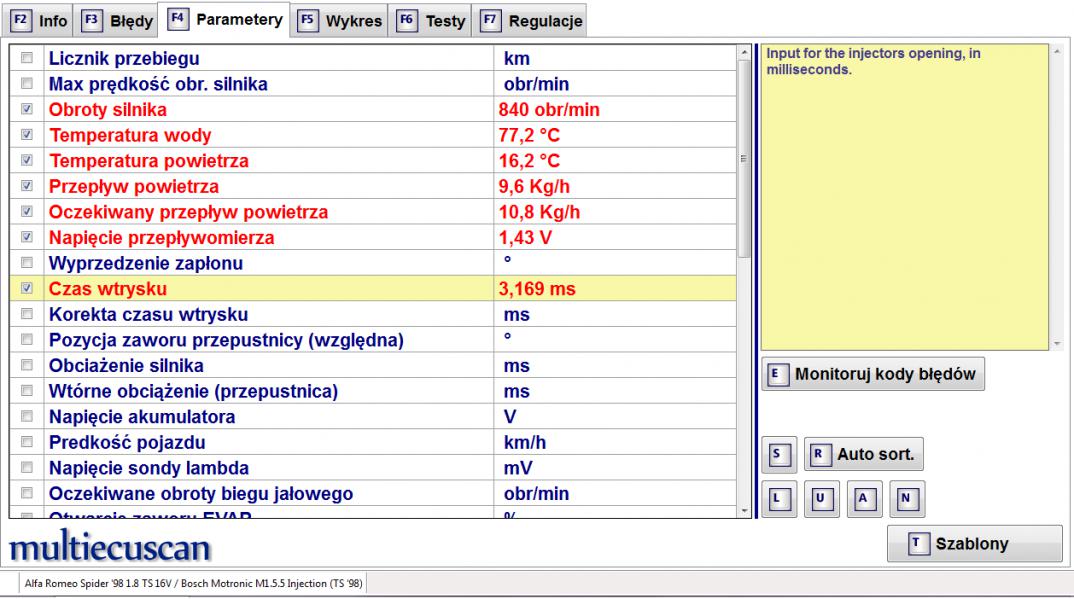Select the Czas wtrysku parameter row

point(373,288)
